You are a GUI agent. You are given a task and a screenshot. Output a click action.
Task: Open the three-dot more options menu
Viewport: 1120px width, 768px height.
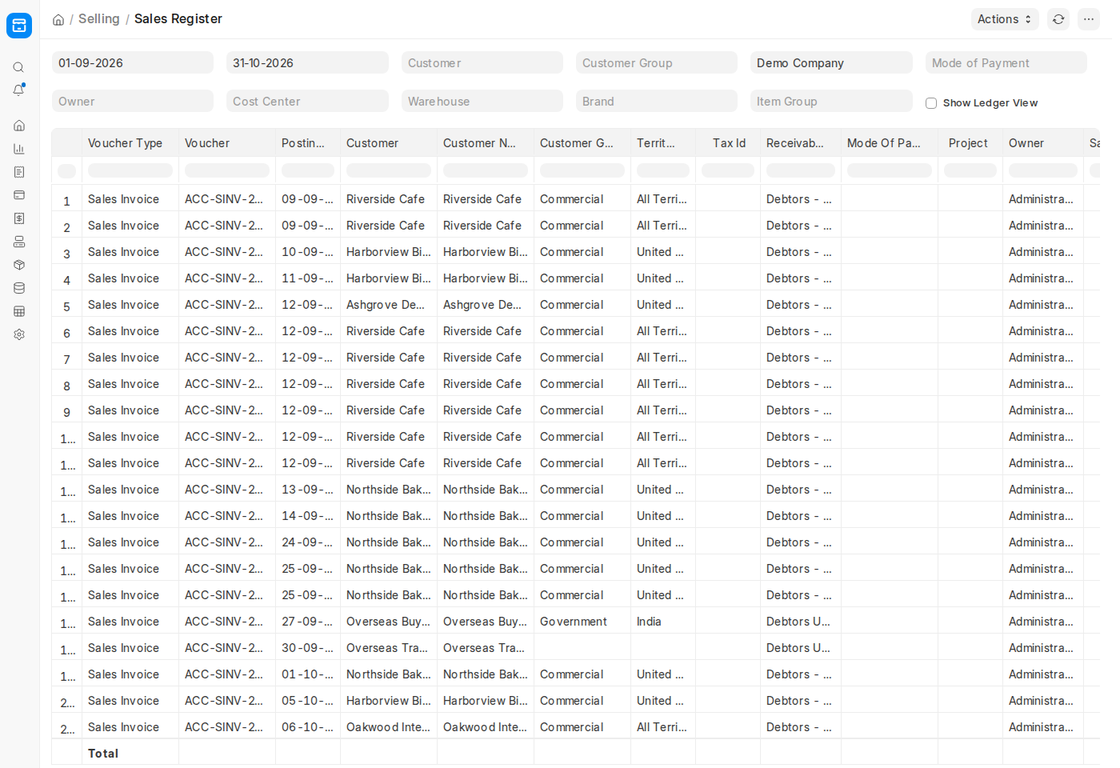(1088, 19)
